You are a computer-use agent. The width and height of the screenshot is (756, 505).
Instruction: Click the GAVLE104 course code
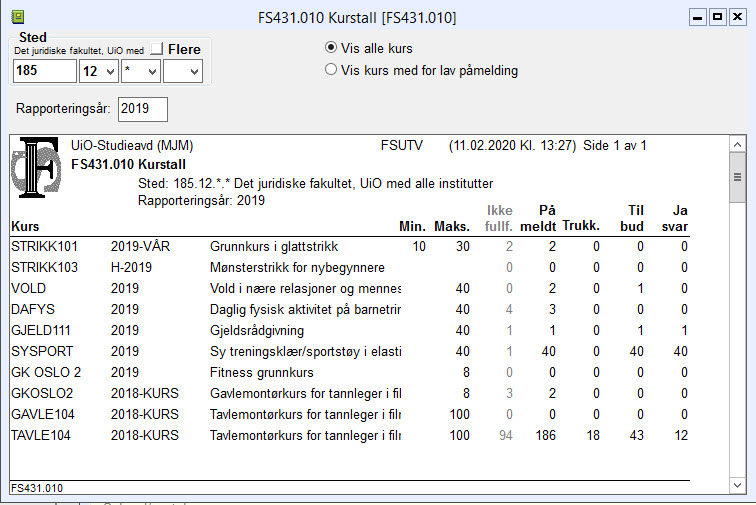click(43, 414)
